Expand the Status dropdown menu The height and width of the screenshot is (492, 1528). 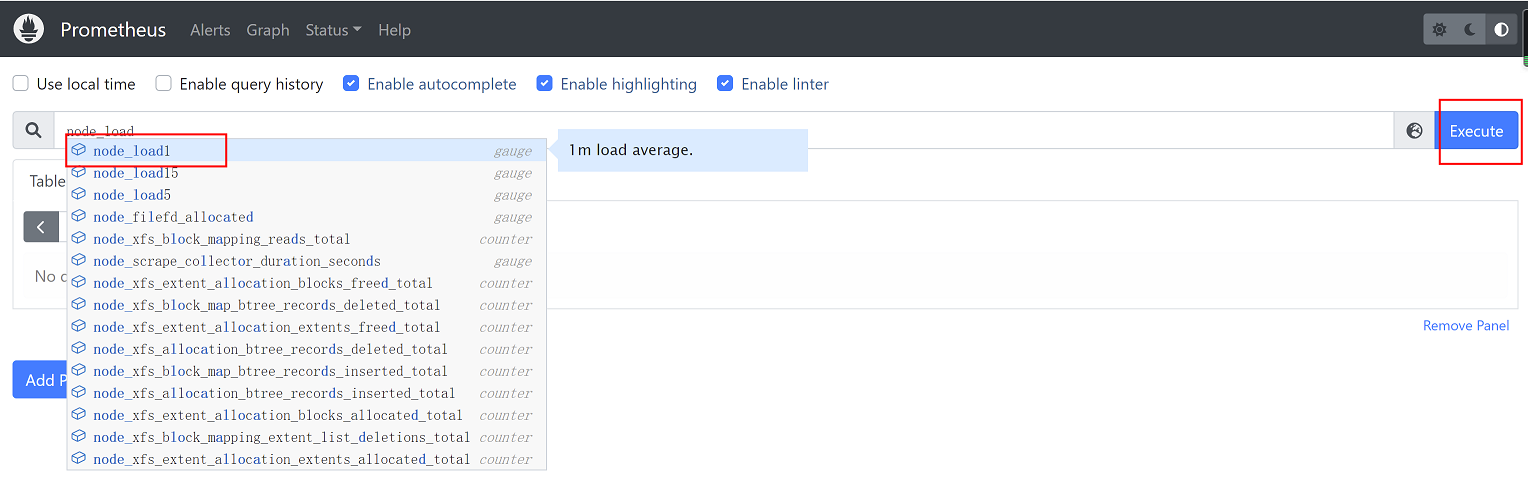pyautogui.click(x=333, y=30)
